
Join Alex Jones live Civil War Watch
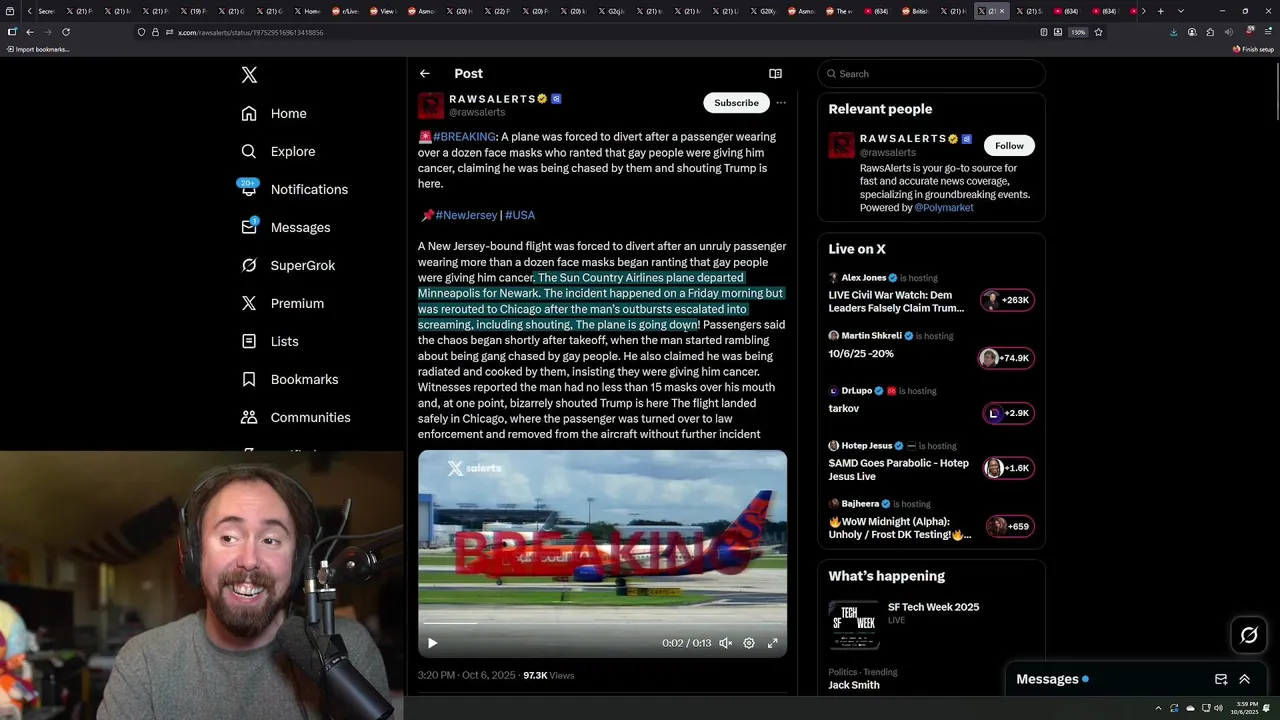pyautogui.click(x=931, y=293)
